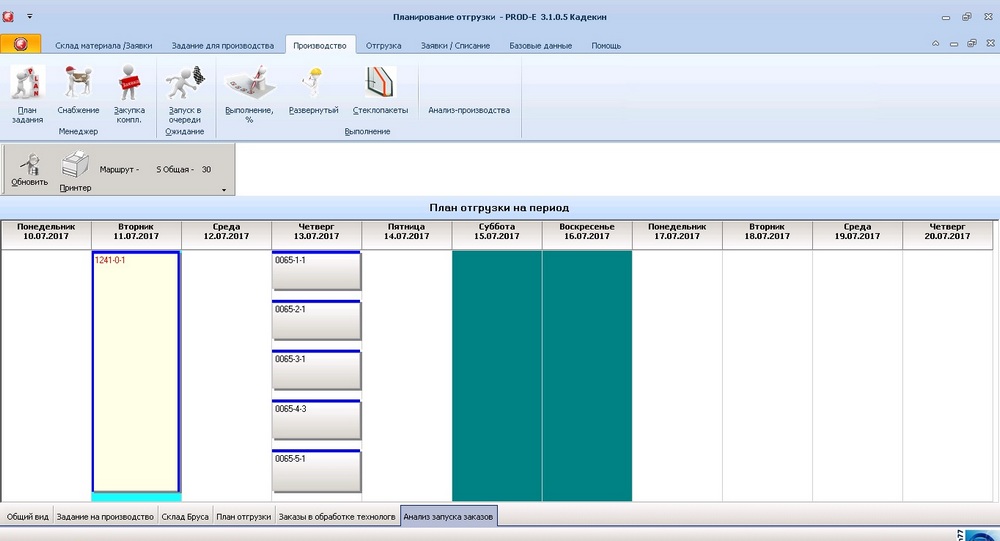Expand the toolbar options arrow below Принтер

224,189
